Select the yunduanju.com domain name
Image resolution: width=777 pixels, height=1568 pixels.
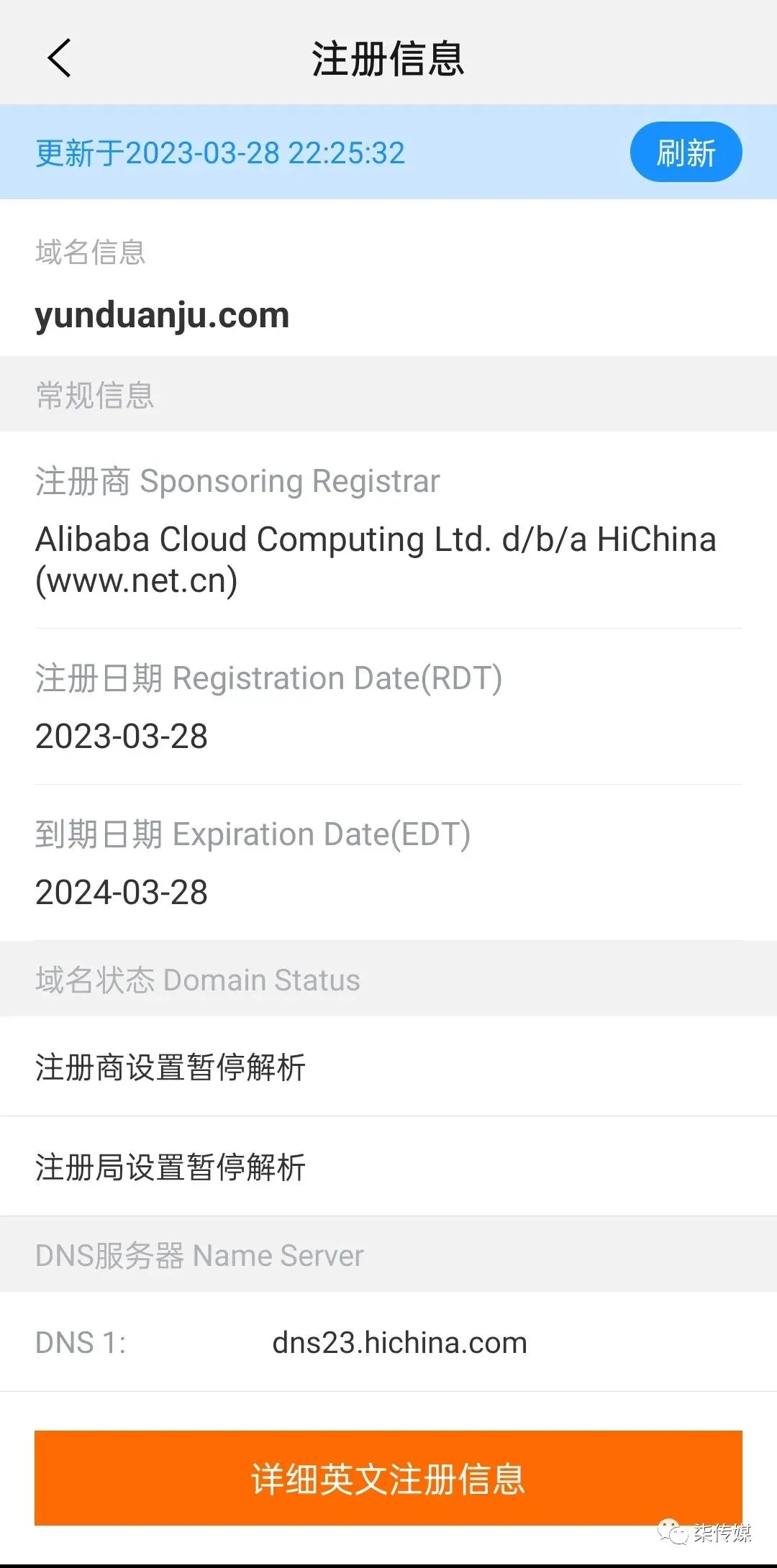pyautogui.click(x=163, y=315)
